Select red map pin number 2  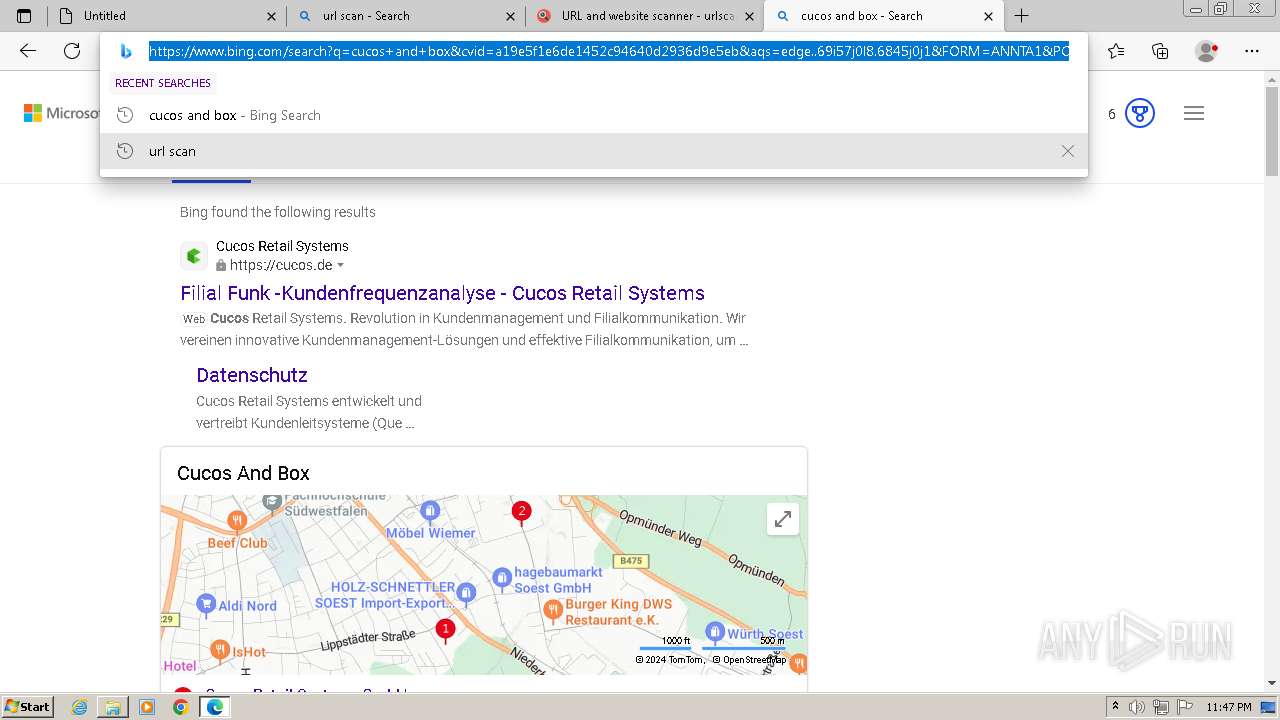pos(521,513)
